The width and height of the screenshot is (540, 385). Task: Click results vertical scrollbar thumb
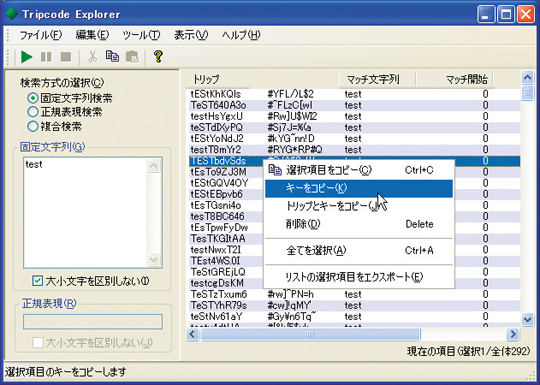pos(527,93)
